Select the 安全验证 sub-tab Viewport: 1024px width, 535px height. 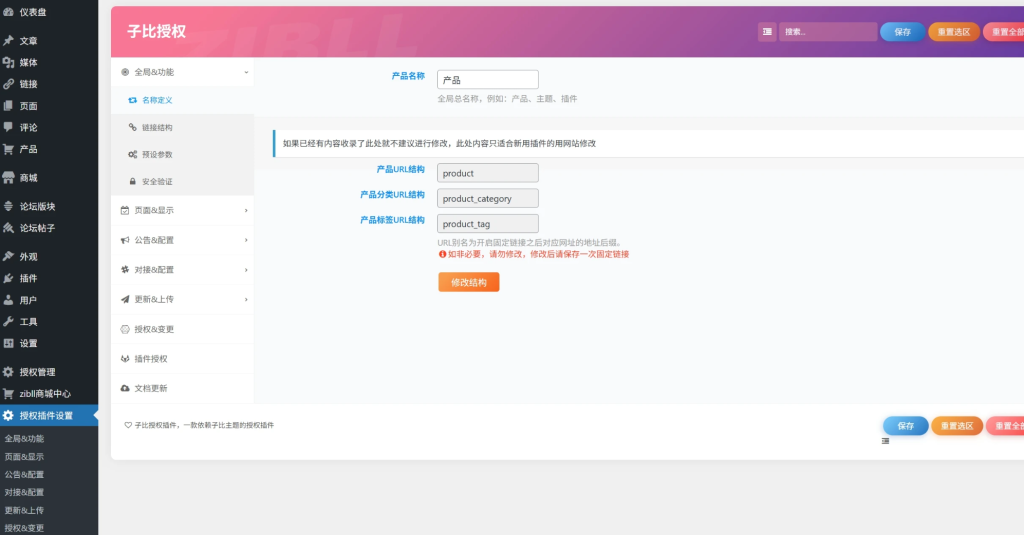click(182, 182)
